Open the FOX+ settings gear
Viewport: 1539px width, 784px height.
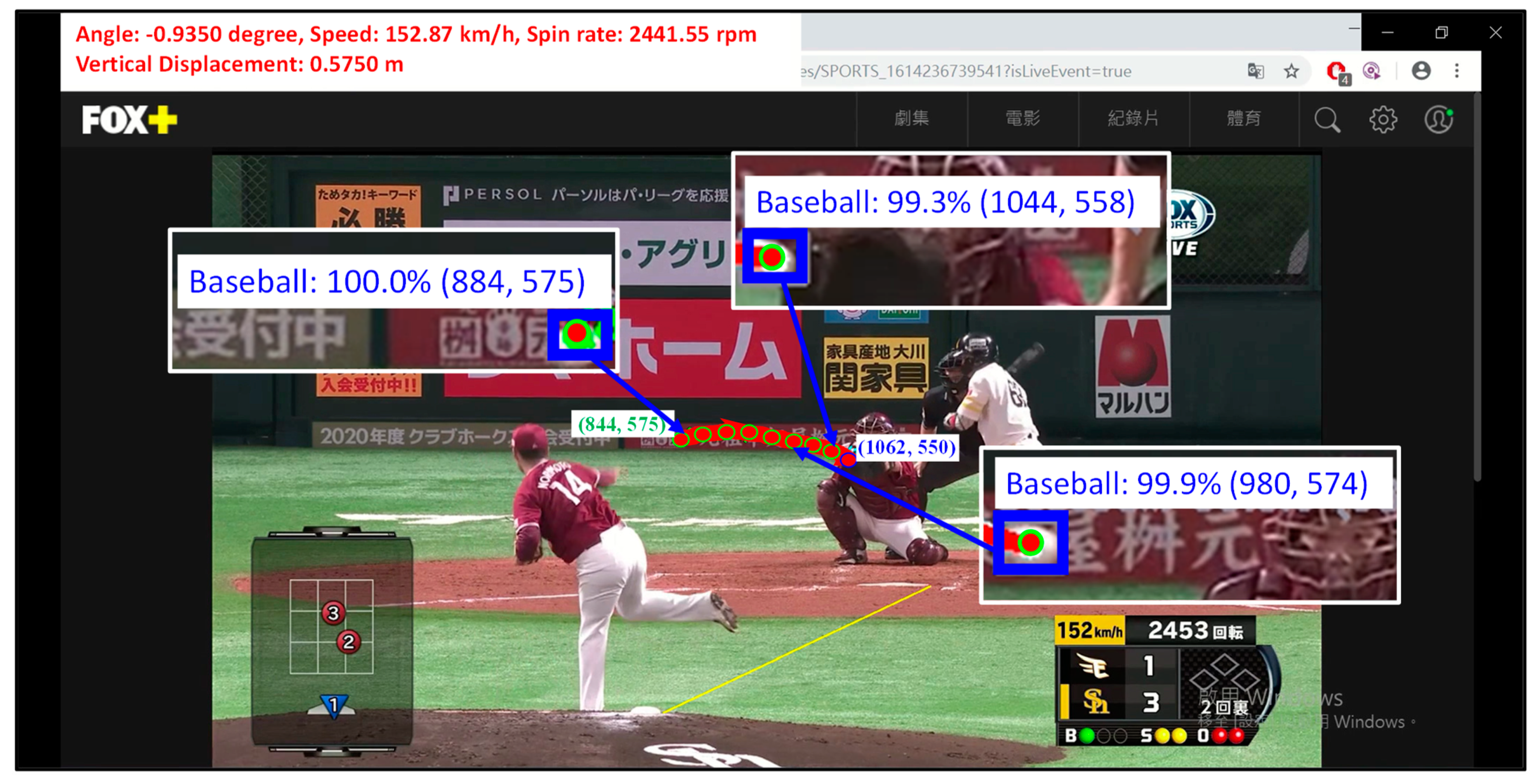(x=1383, y=120)
